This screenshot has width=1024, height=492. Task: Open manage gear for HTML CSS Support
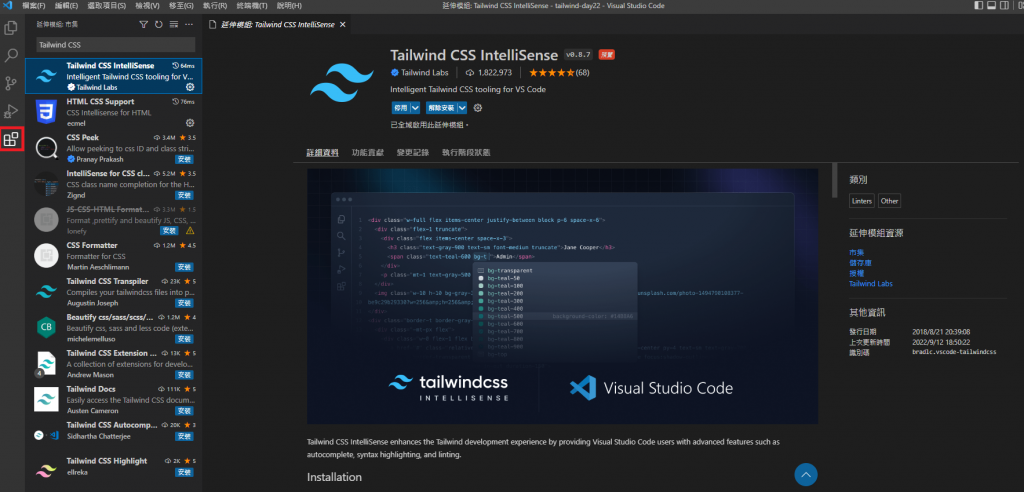(190, 123)
